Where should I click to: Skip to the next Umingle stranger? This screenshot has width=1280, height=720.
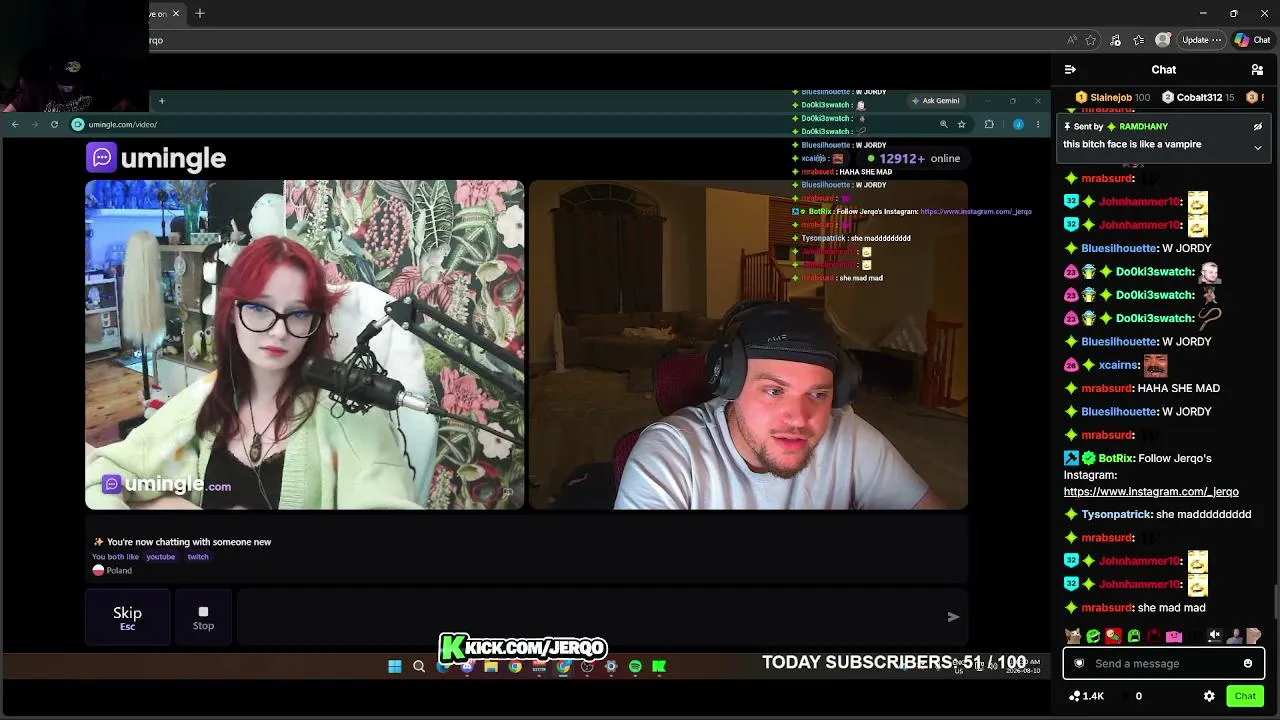[127, 617]
